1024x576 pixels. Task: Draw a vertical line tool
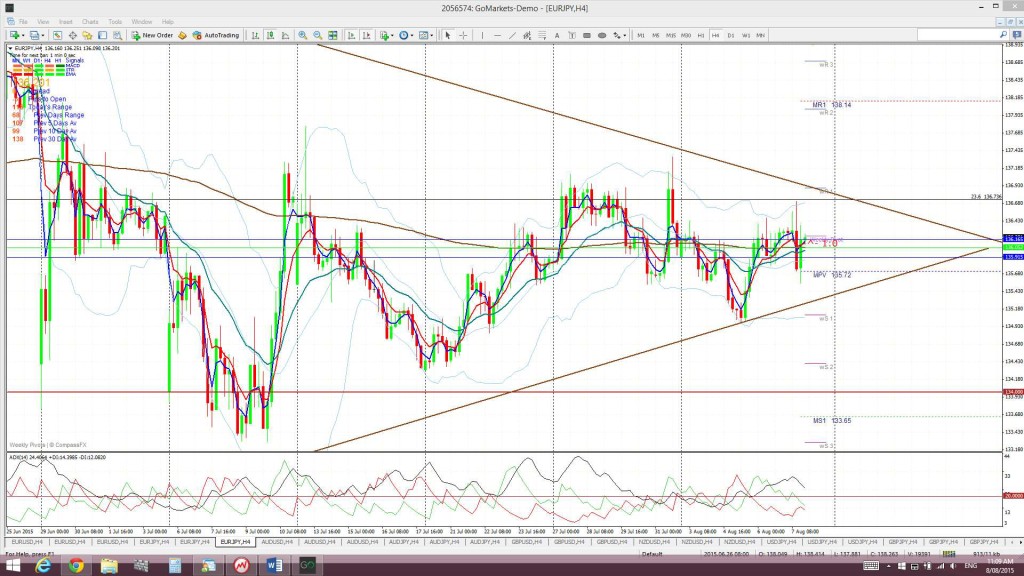click(483, 35)
